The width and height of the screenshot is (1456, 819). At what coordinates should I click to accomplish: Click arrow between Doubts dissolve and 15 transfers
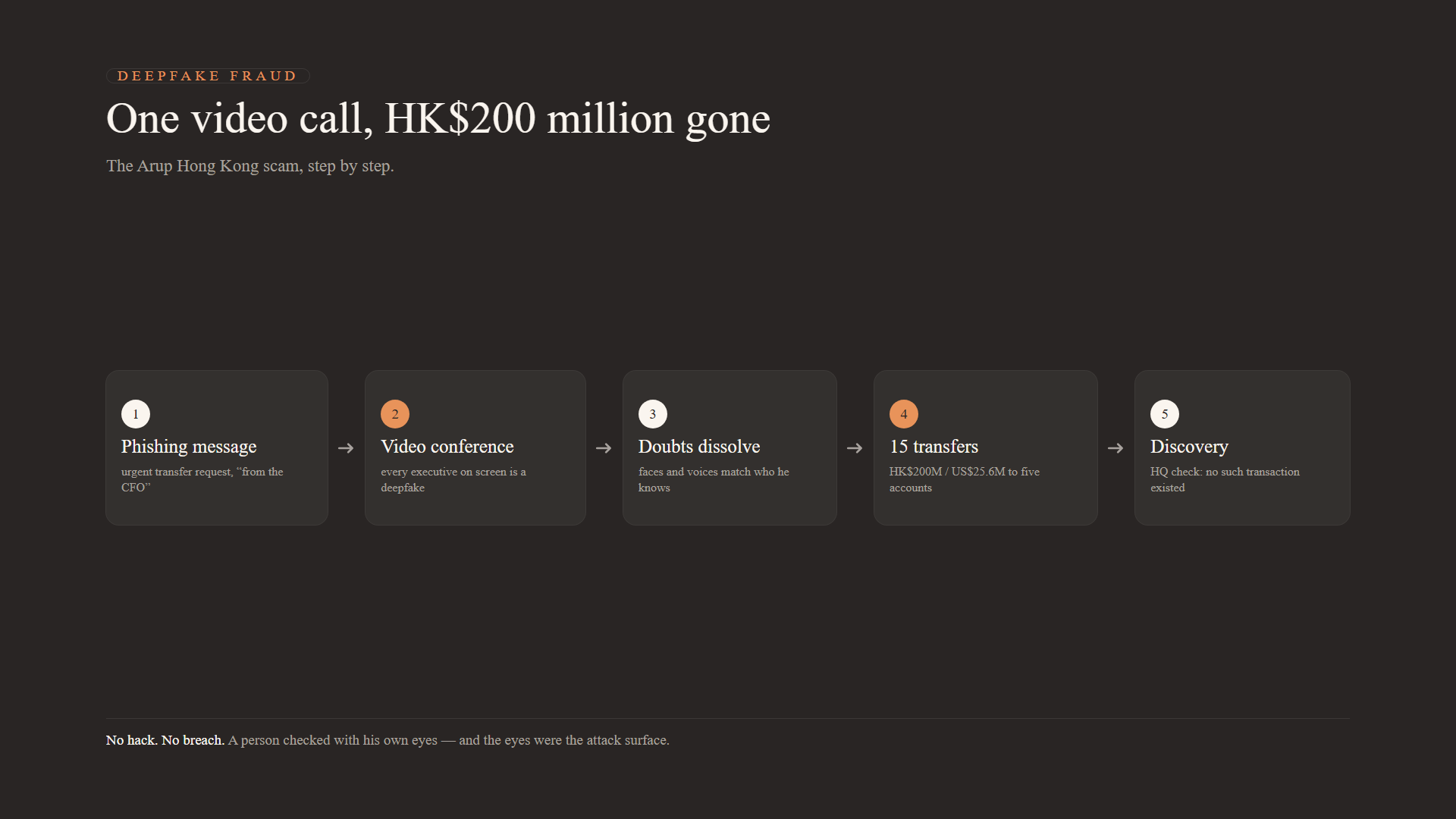click(855, 448)
